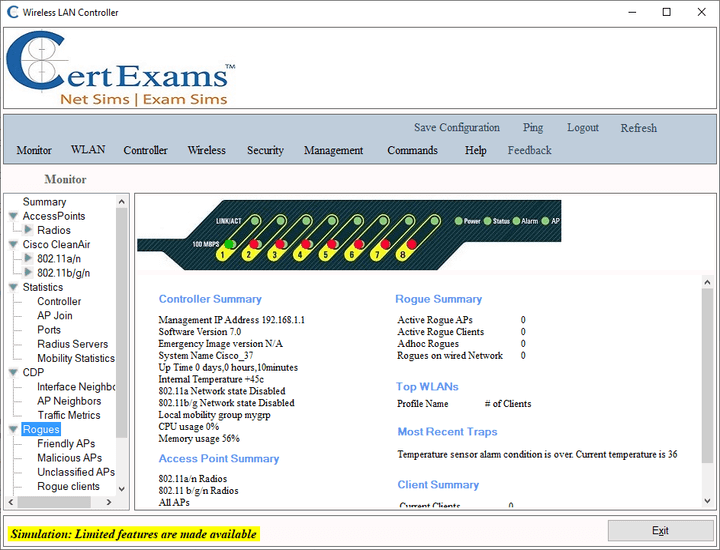Click the Alarm LED indicator
Viewport: 720px width, 550px height.
[x=516, y=221]
